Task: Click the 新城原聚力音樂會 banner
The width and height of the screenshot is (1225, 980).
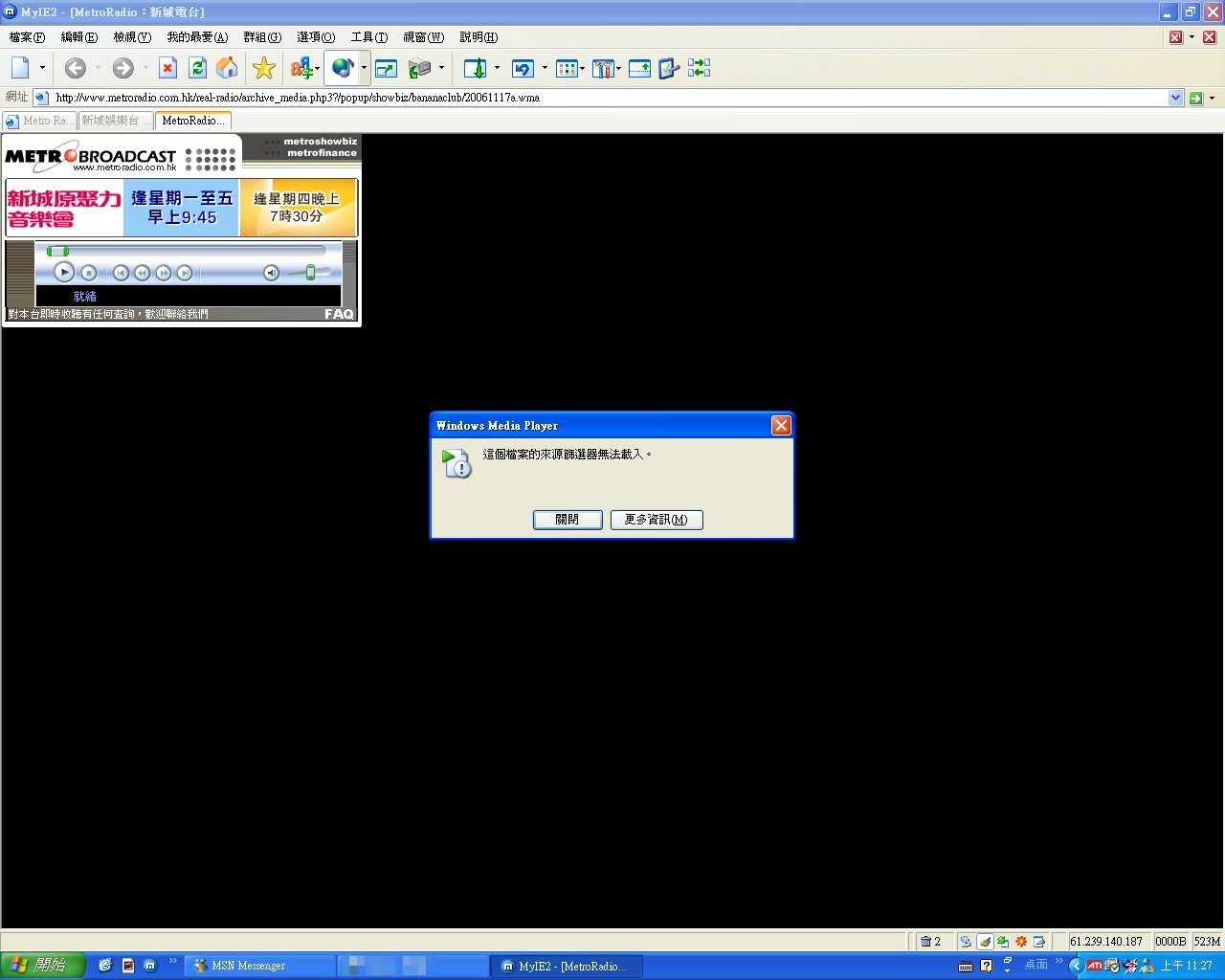Action: (181, 208)
